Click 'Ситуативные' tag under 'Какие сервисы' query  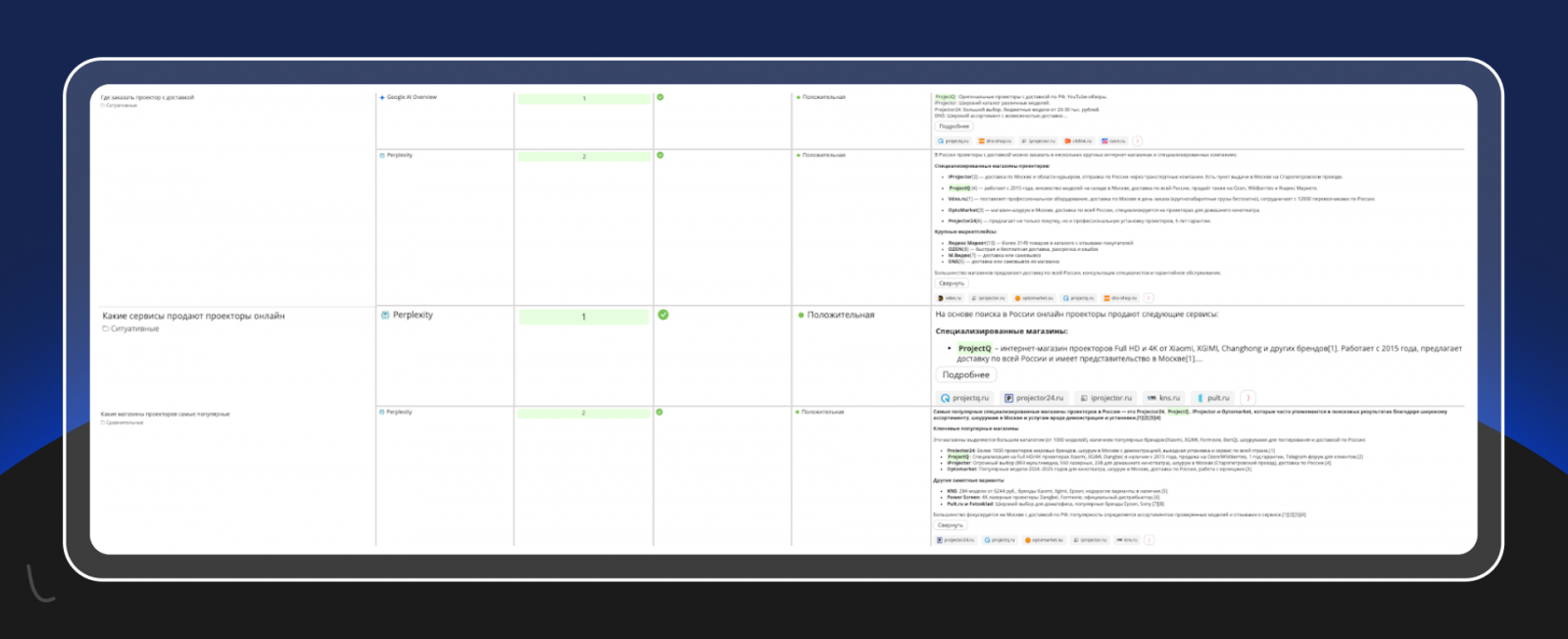click(x=134, y=329)
